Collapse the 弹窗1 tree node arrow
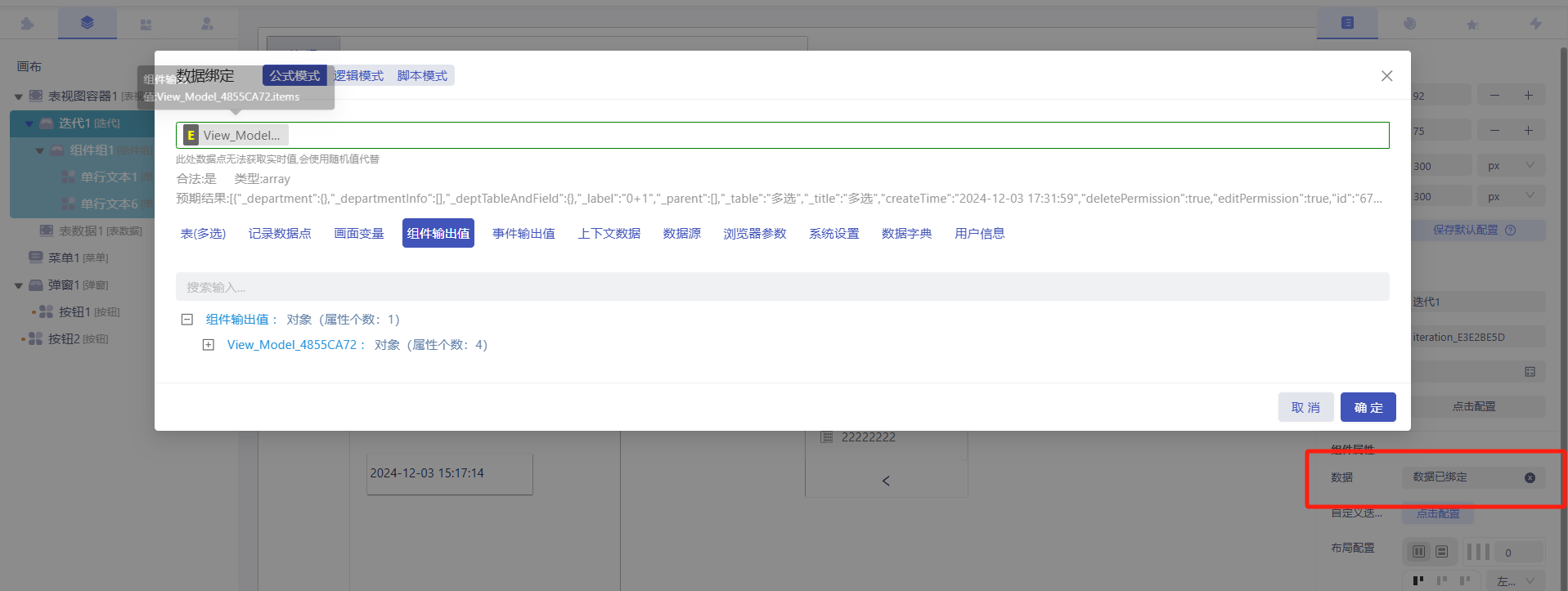The width and height of the screenshot is (1568, 591). coord(18,285)
